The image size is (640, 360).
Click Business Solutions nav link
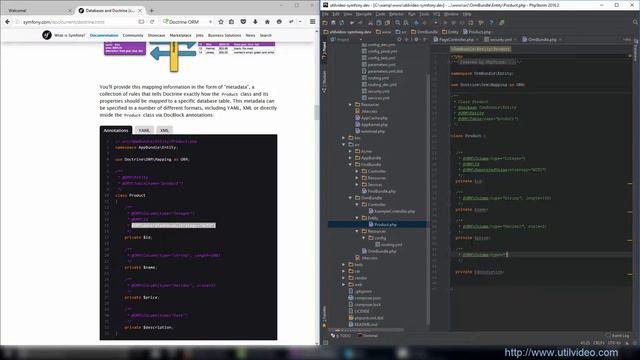click(224, 36)
